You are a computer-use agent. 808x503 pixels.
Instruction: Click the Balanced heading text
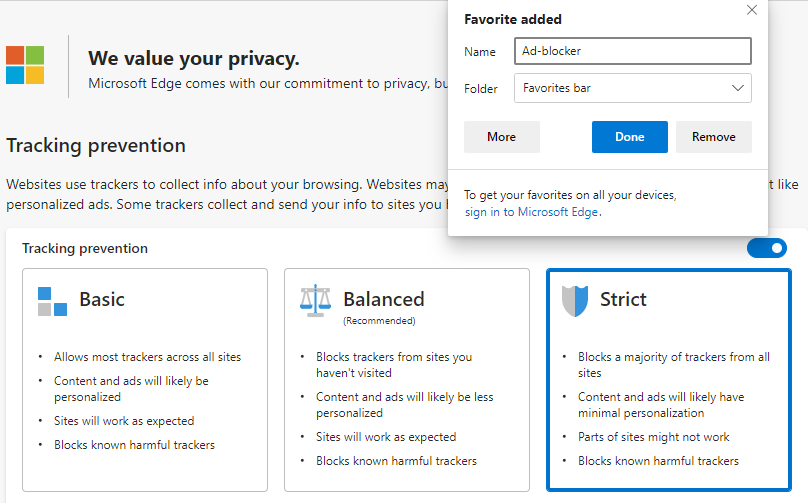point(384,299)
